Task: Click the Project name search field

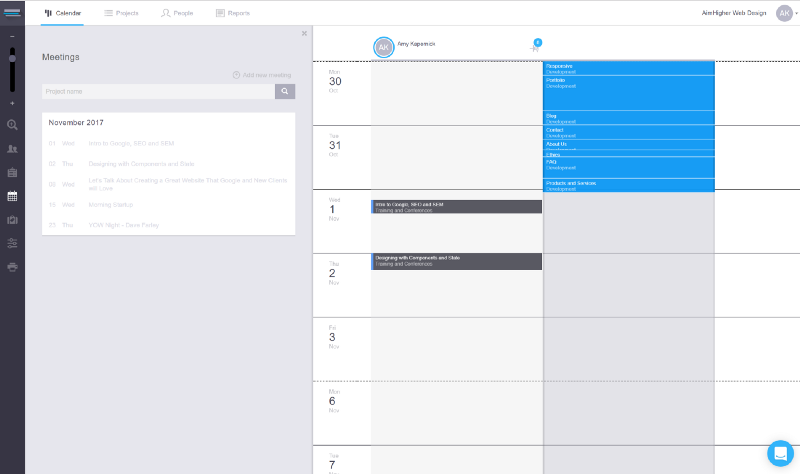Action: (x=158, y=91)
